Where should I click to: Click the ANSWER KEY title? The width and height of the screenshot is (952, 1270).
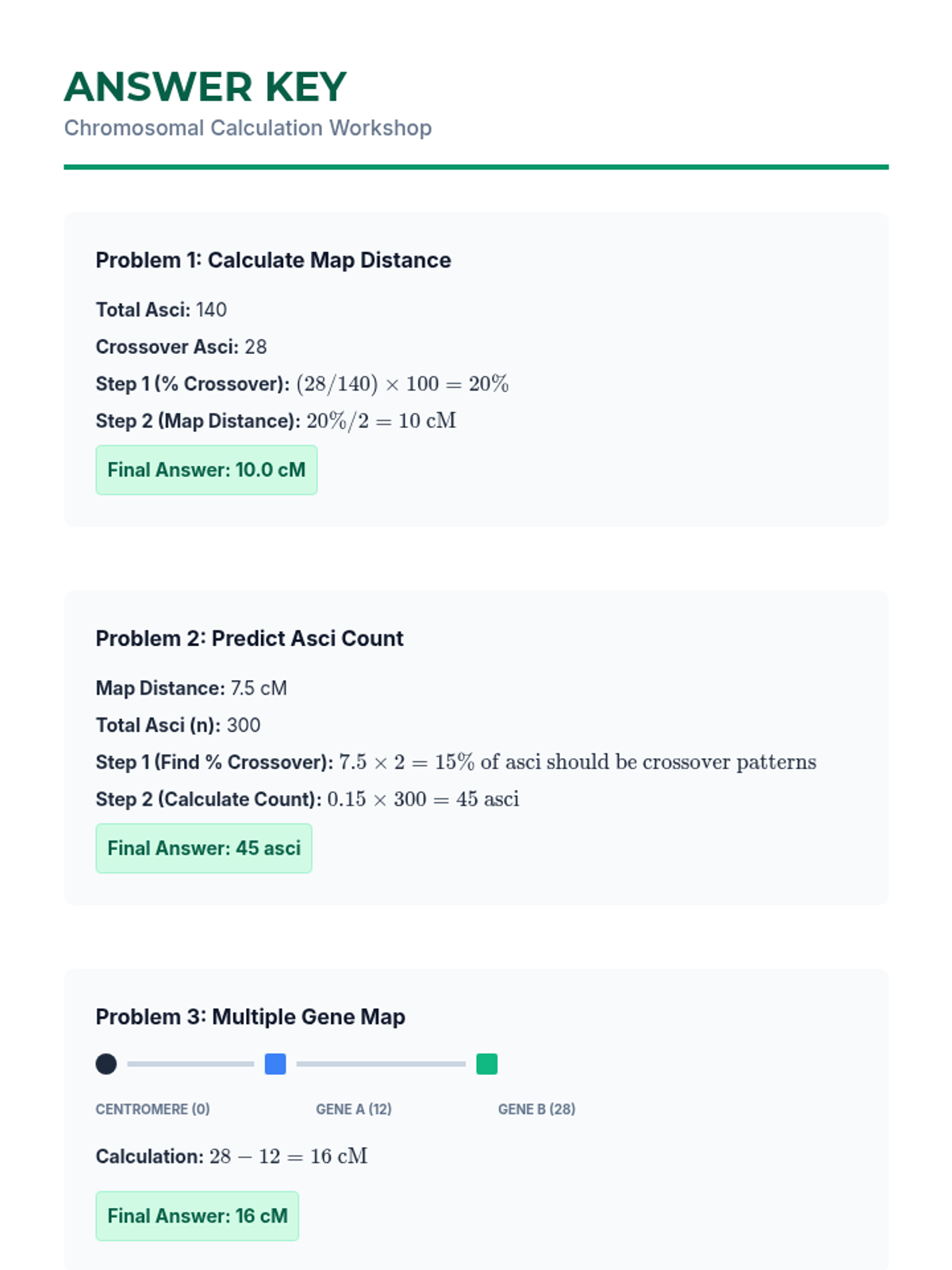point(205,87)
